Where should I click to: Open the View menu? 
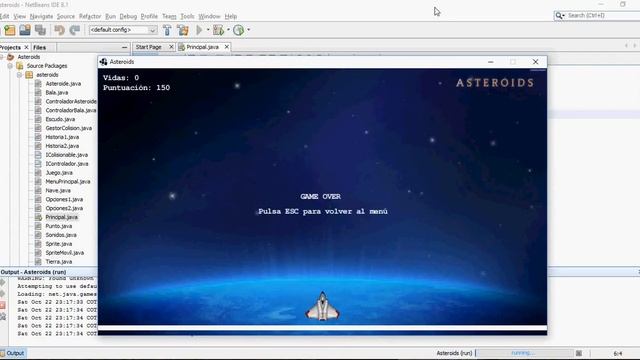20,16
